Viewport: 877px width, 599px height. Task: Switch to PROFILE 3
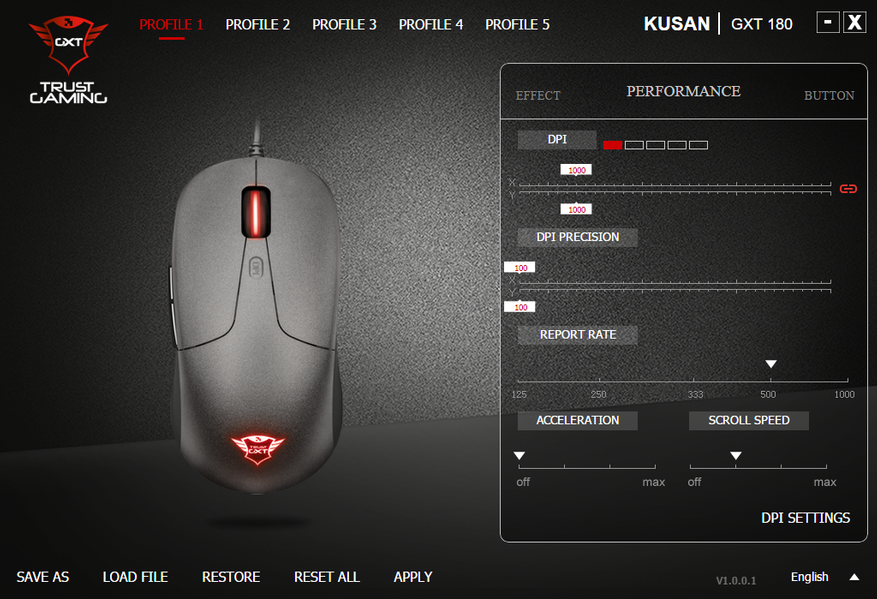click(344, 25)
